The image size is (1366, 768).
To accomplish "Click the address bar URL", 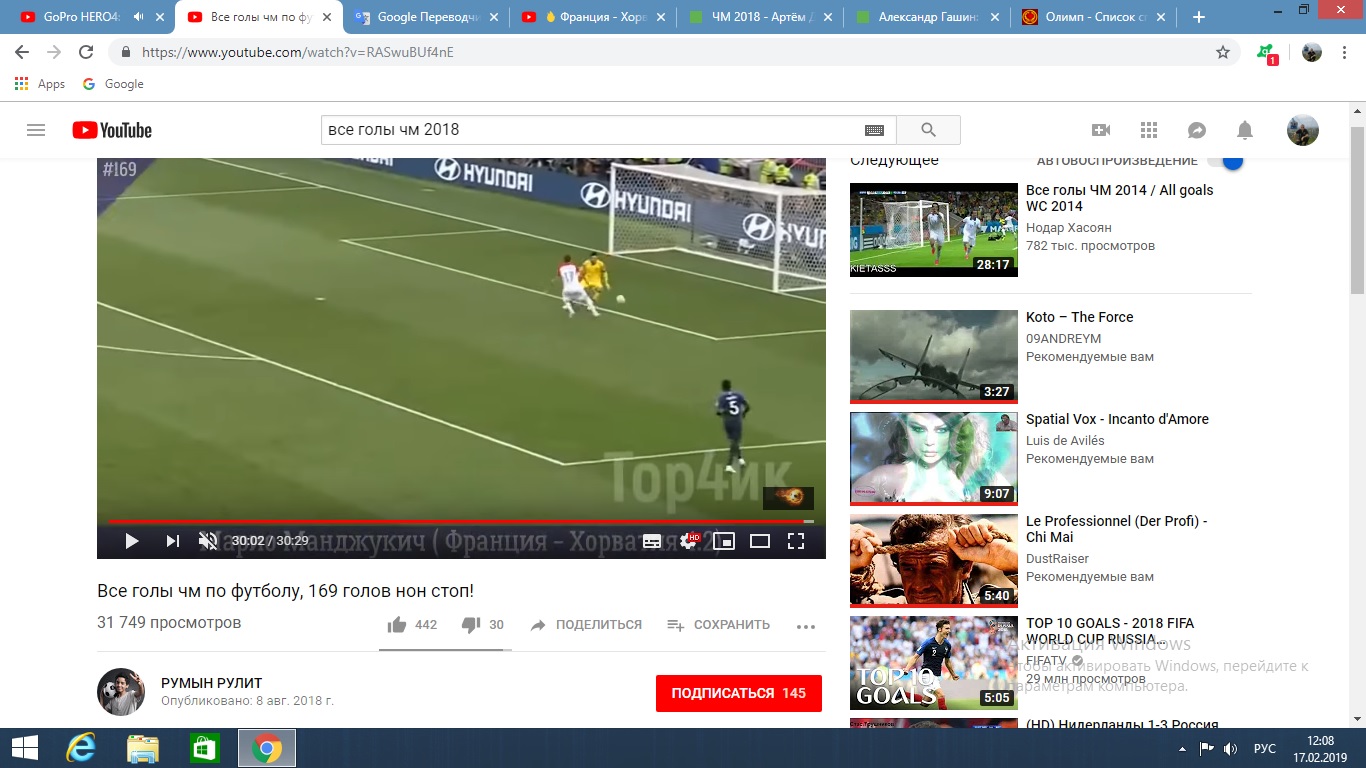I will 297,52.
